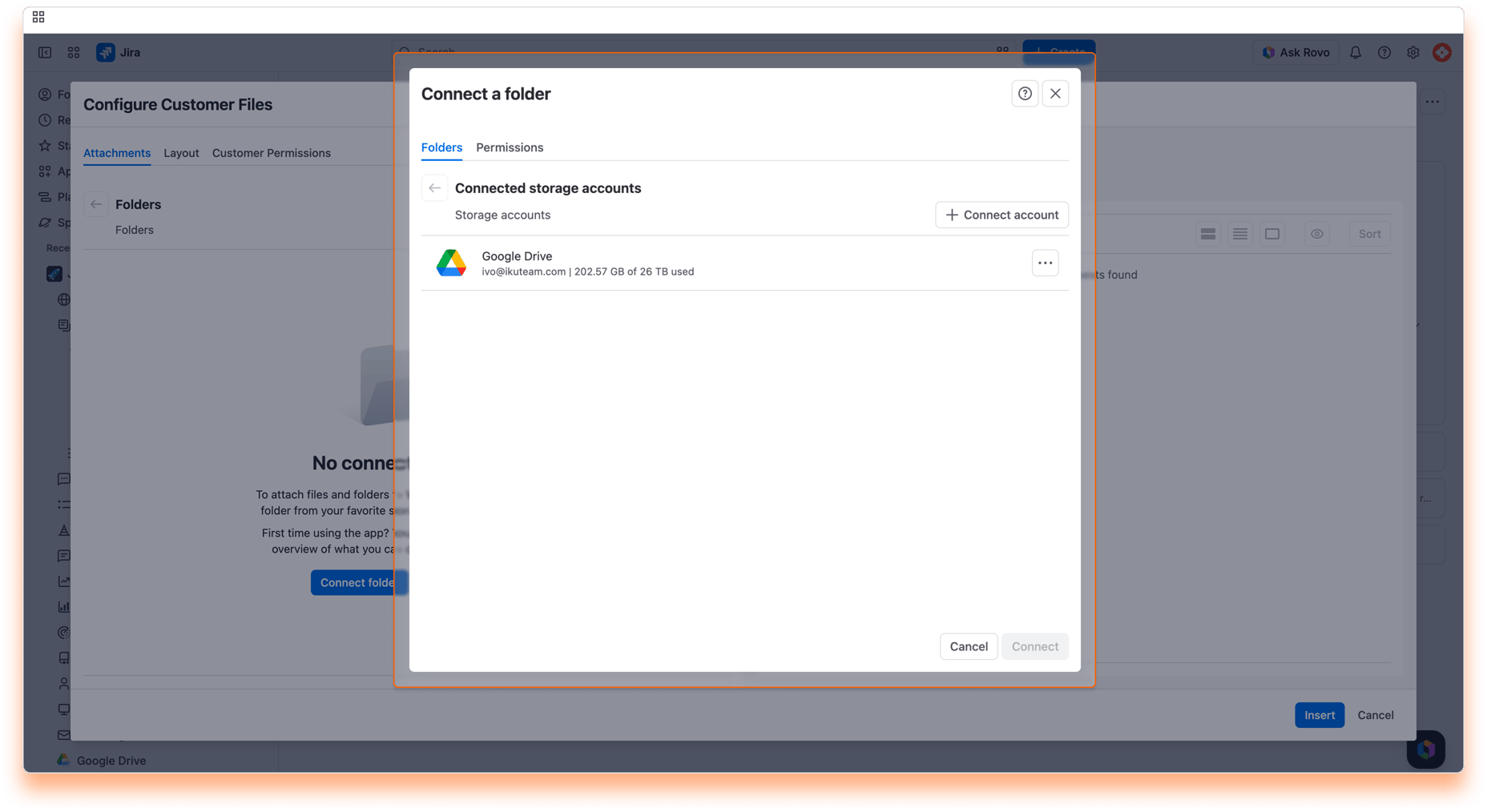Screen dimensions: 1487x812
Task: Click Cancel in Configure Customer Files window
Action: coord(1375,715)
